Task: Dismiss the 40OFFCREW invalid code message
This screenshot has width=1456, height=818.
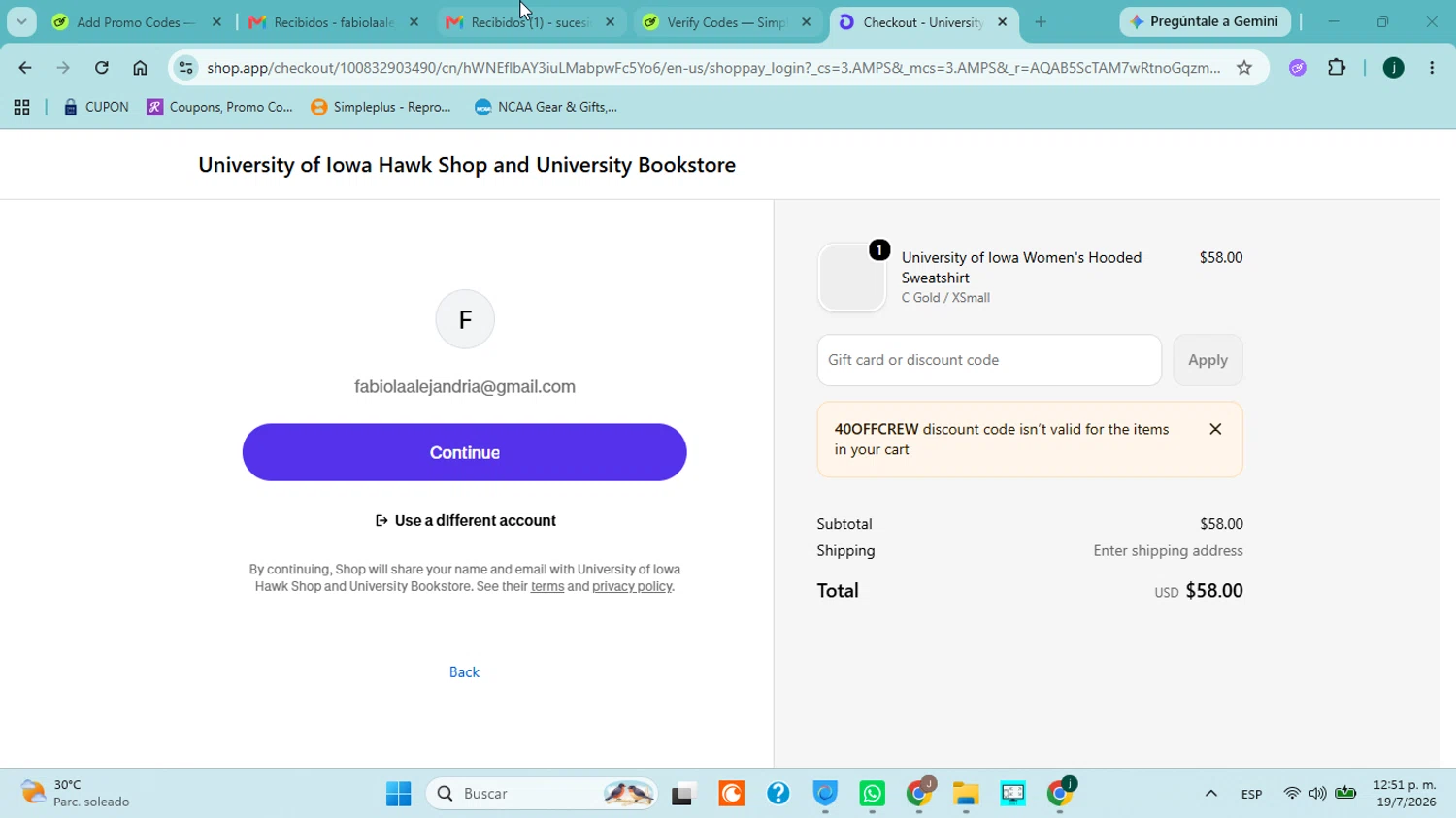Action: (x=1215, y=429)
